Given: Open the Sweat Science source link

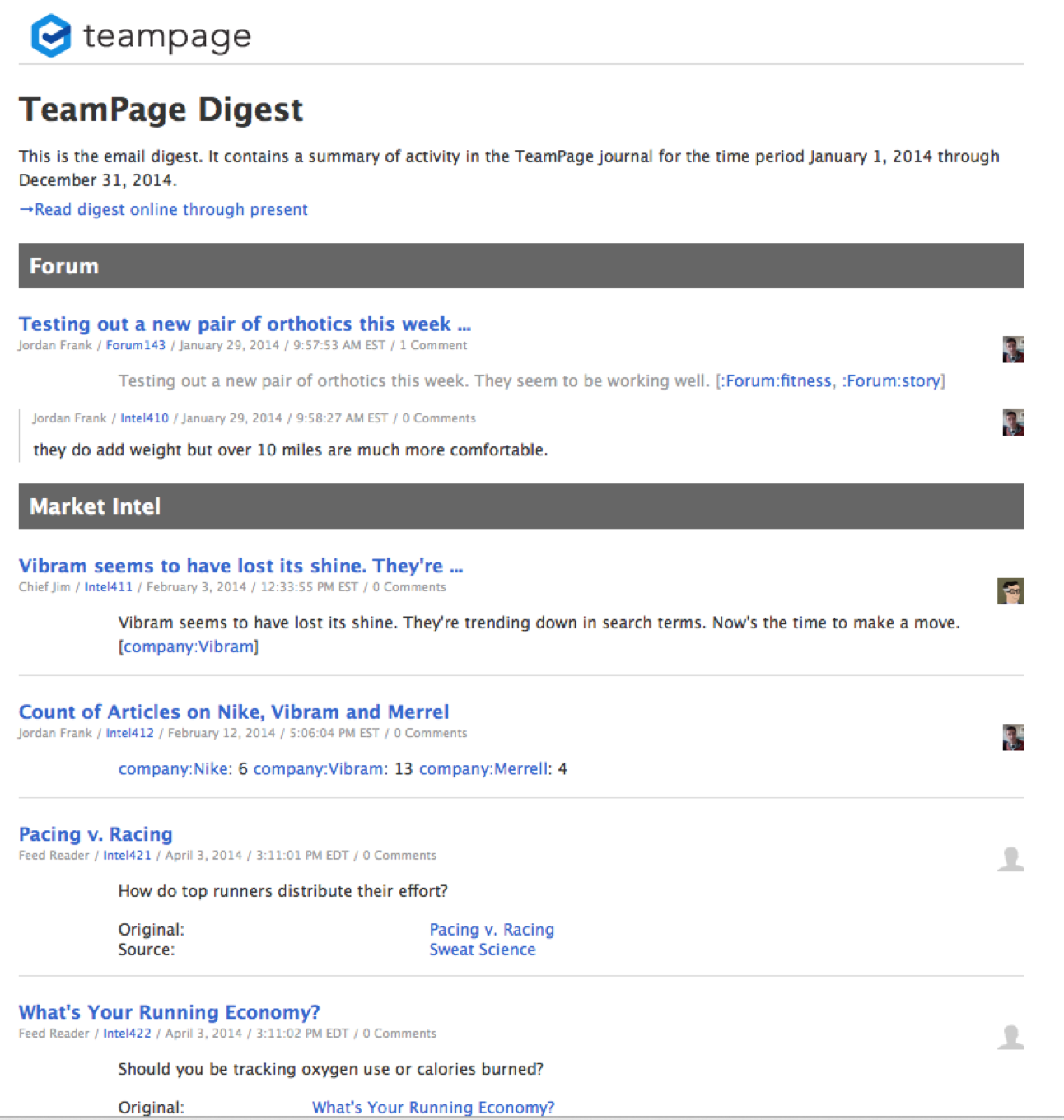Looking at the screenshot, I should (x=482, y=950).
